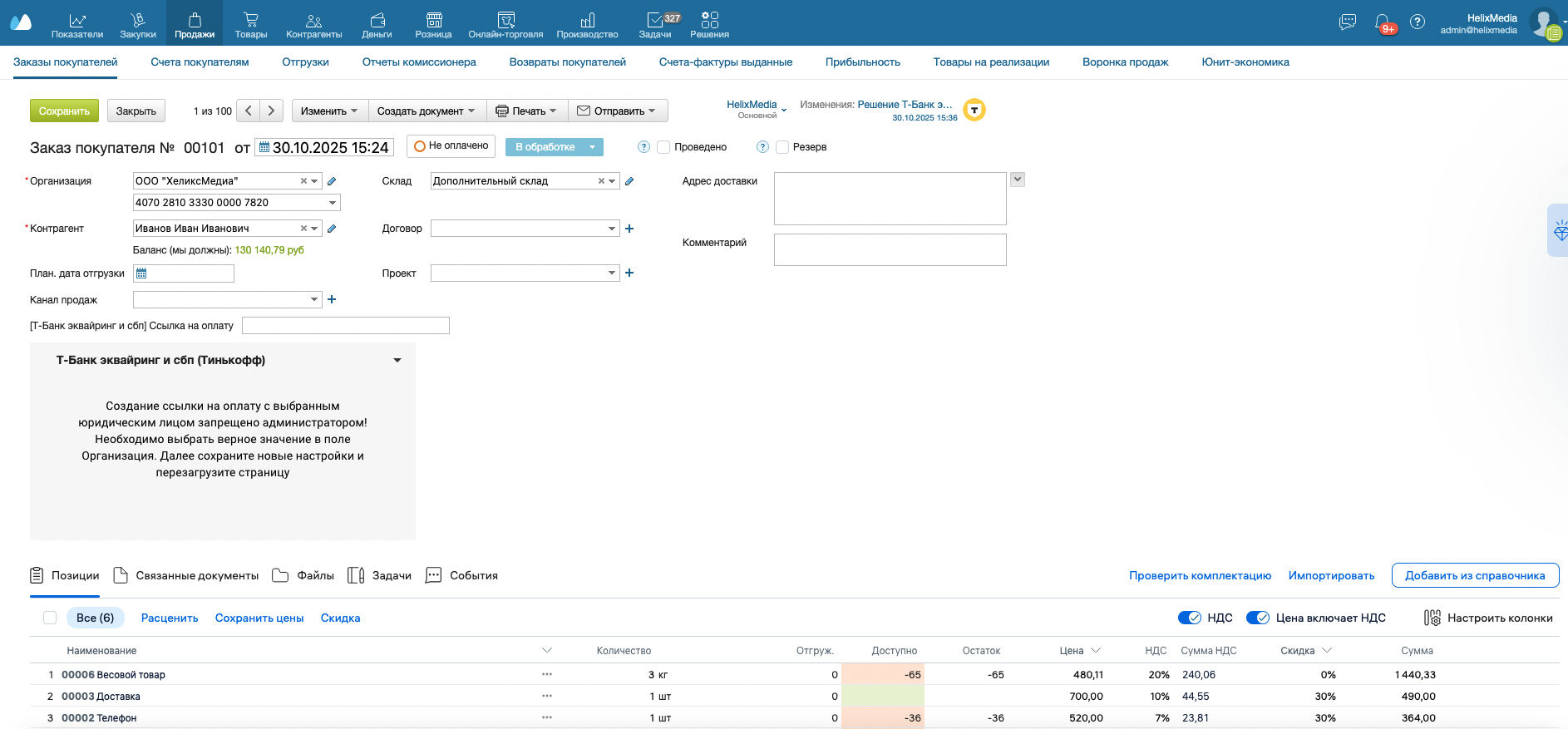Click the Проверить комплектацию link
Viewport: 1568px width, 729px height.
(x=1200, y=575)
